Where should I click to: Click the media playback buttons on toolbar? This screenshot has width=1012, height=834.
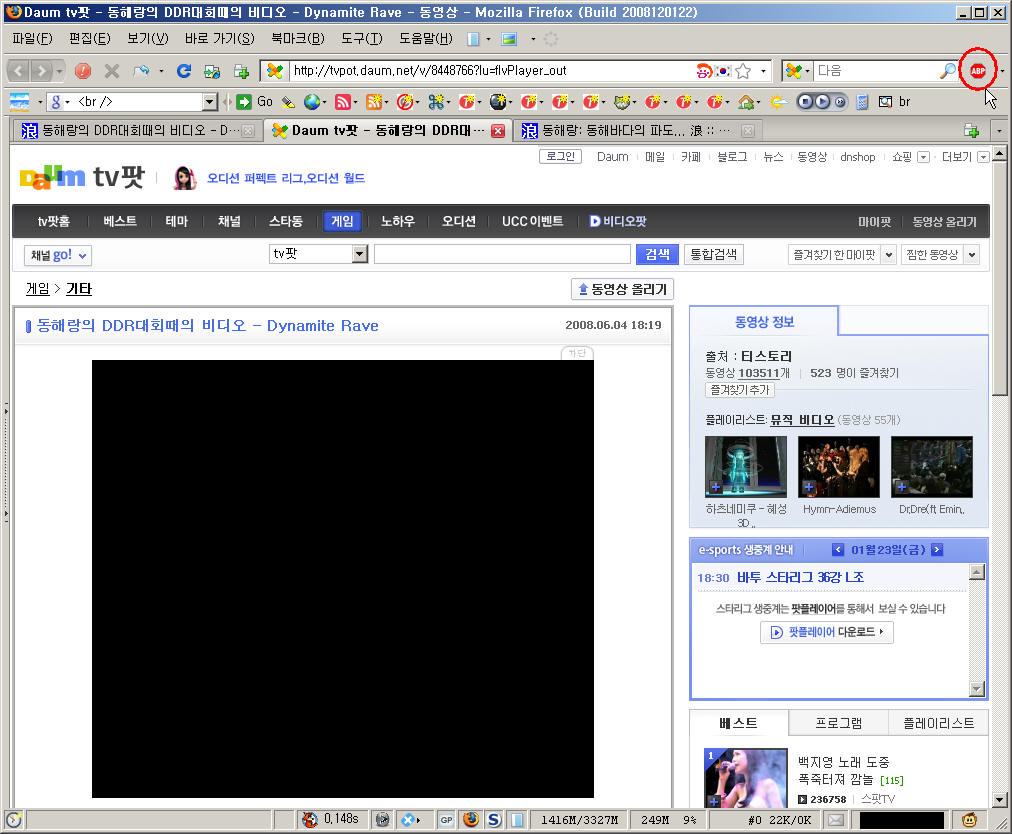822,101
